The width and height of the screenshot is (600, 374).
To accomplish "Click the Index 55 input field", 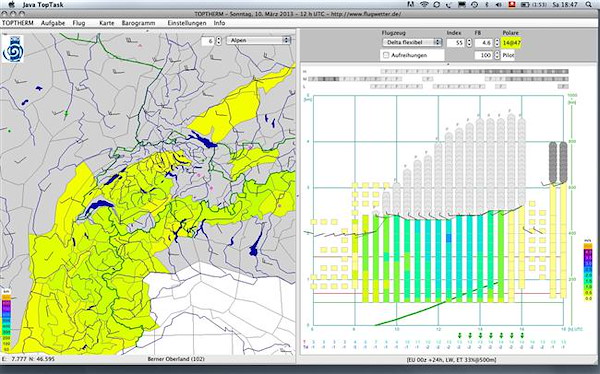I will coord(455,43).
